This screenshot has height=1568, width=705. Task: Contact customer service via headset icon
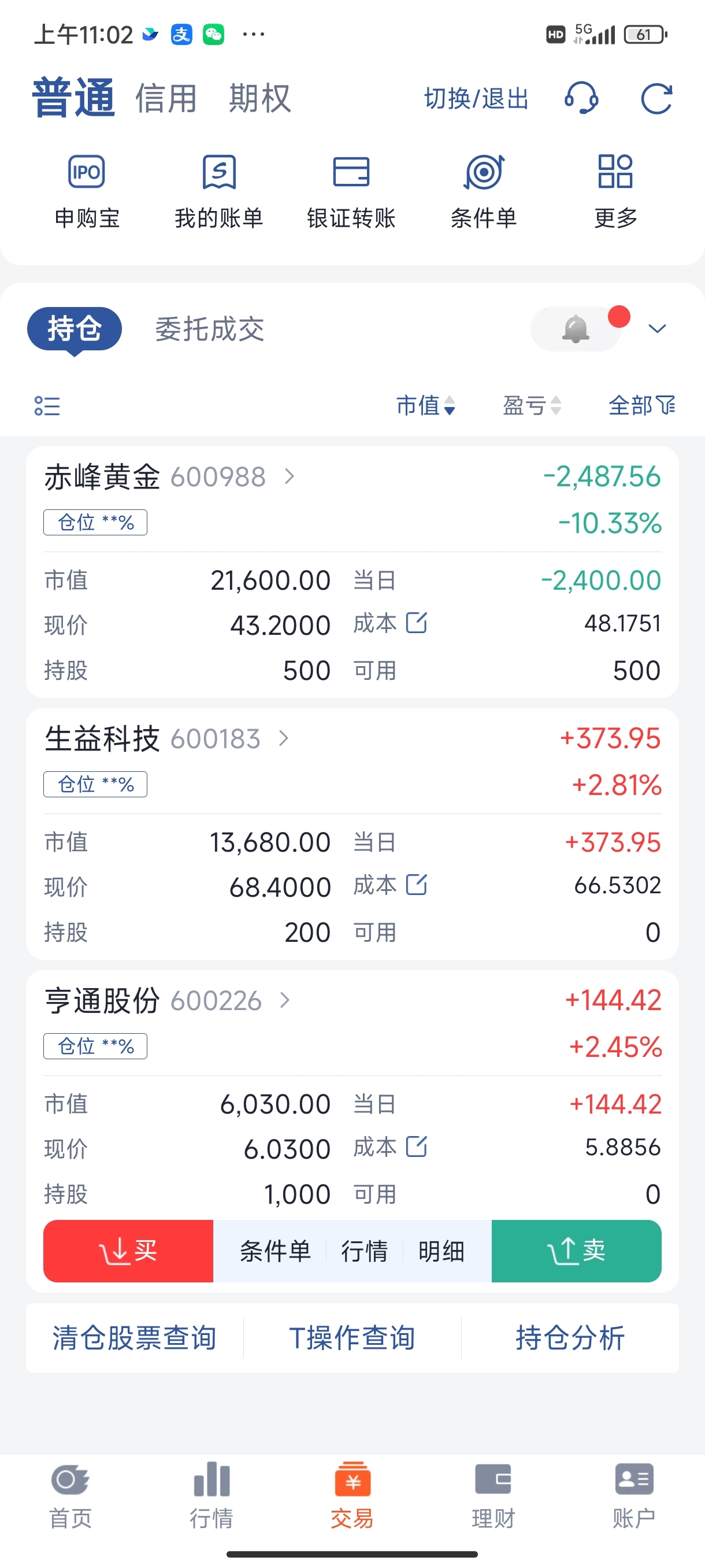tap(581, 98)
